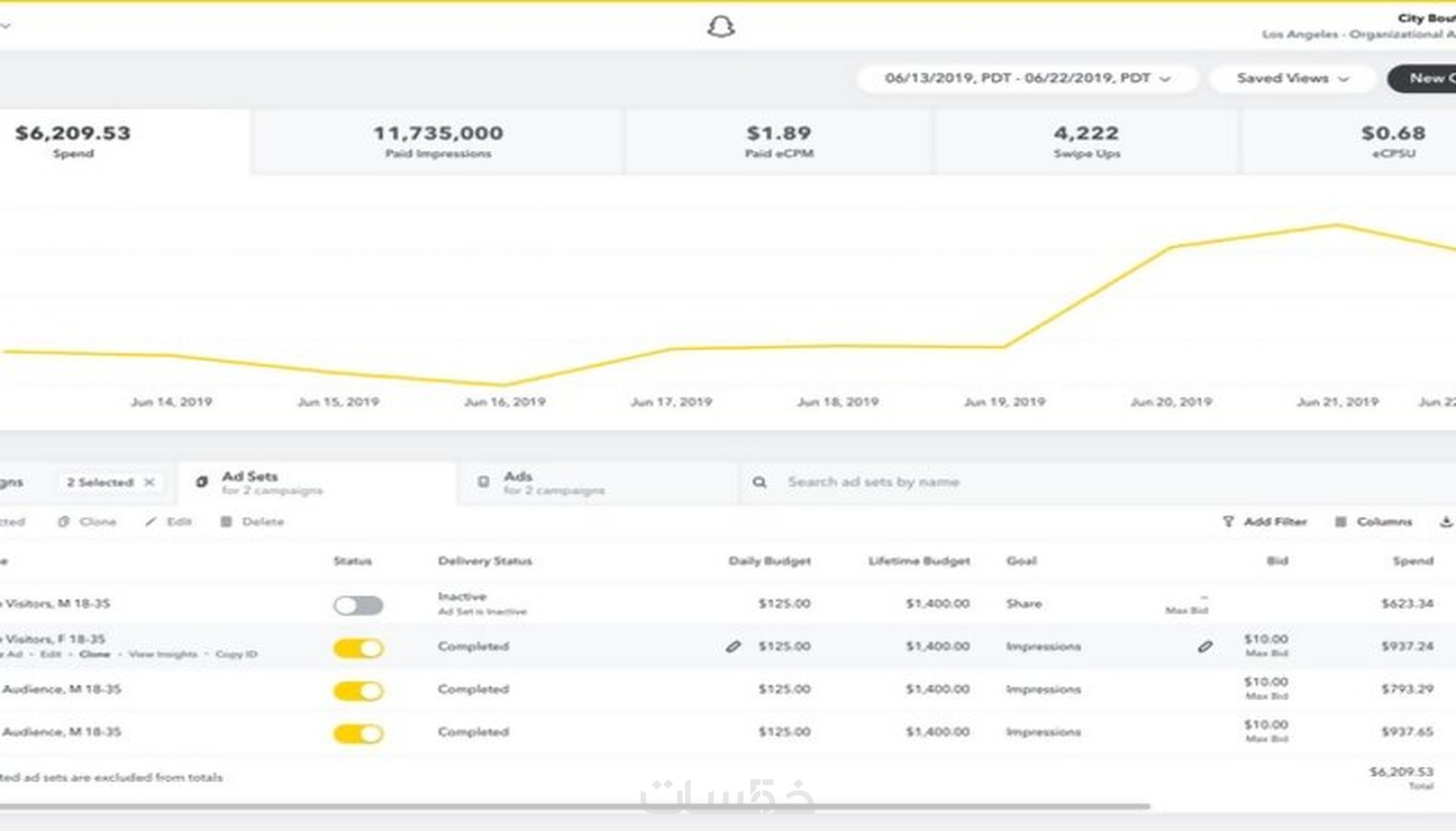The image size is (1456, 831).
Task: Click the Snapchat ghost logo
Action: tap(720, 27)
